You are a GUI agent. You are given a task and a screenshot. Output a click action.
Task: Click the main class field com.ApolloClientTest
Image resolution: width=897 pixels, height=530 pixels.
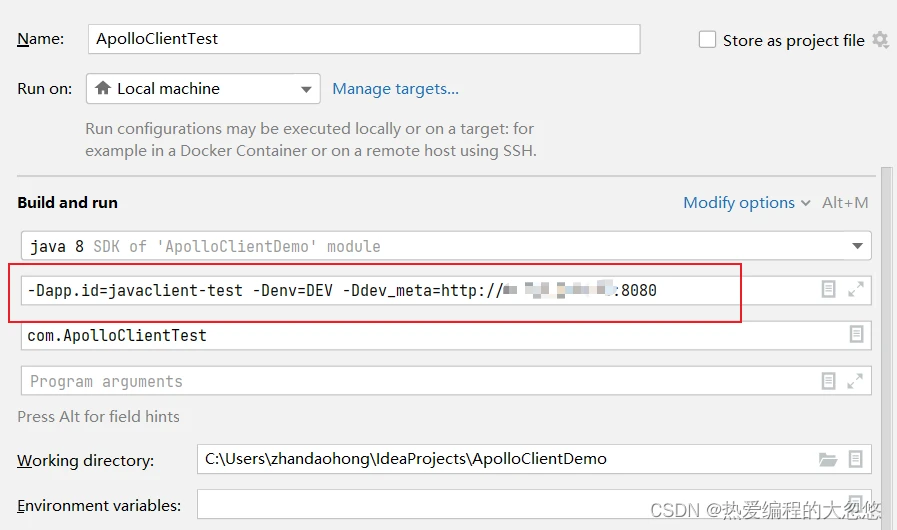click(x=420, y=335)
